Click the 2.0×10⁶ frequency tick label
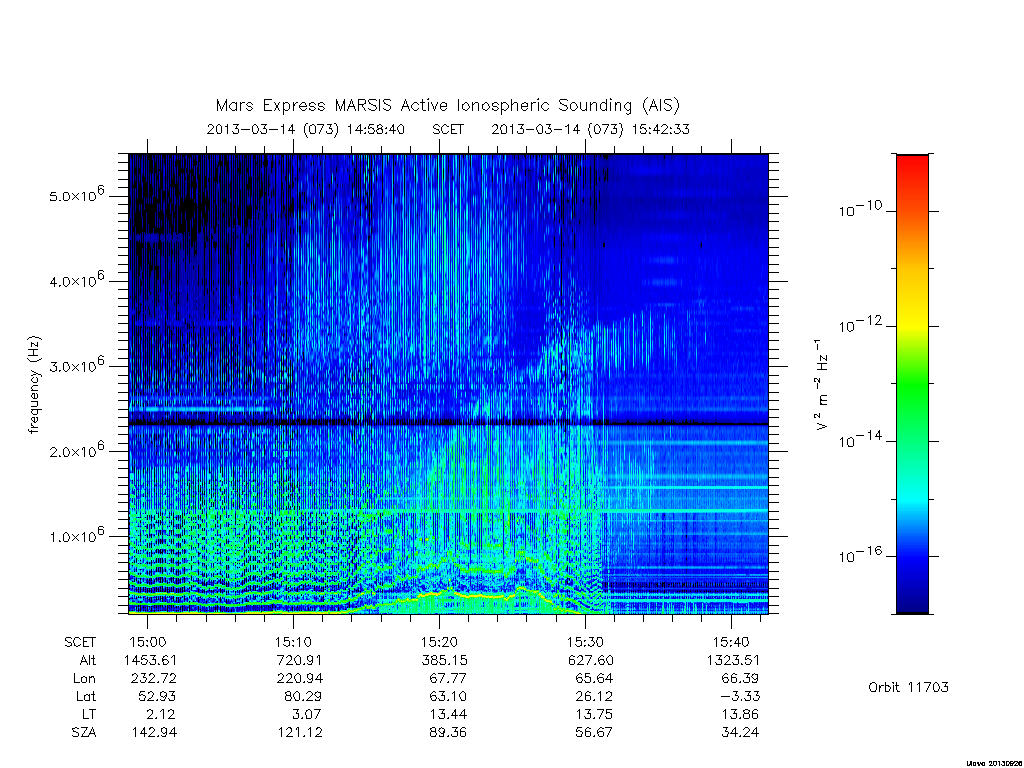 tap(76, 450)
